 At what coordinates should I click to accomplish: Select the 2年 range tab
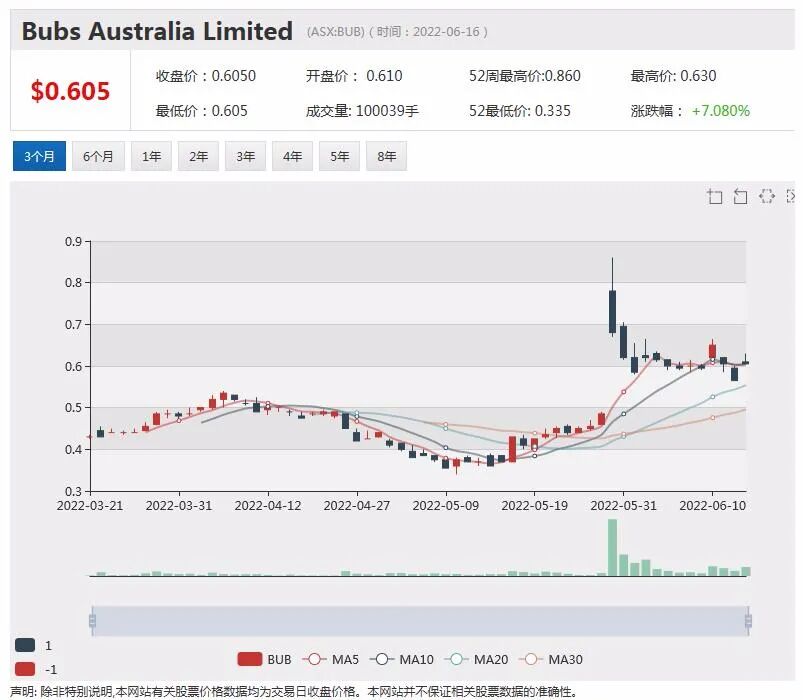pos(198,156)
